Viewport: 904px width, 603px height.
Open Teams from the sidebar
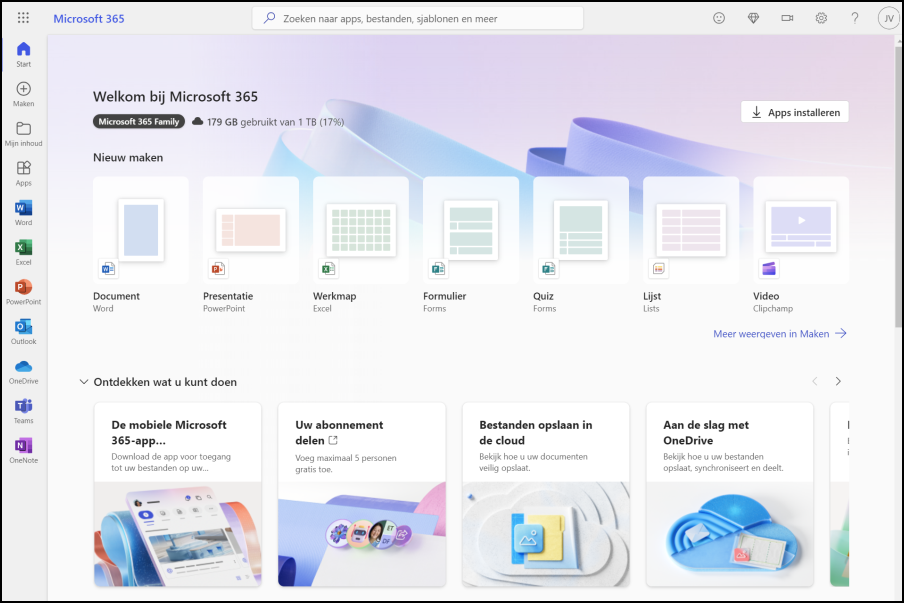coord(24,412)
